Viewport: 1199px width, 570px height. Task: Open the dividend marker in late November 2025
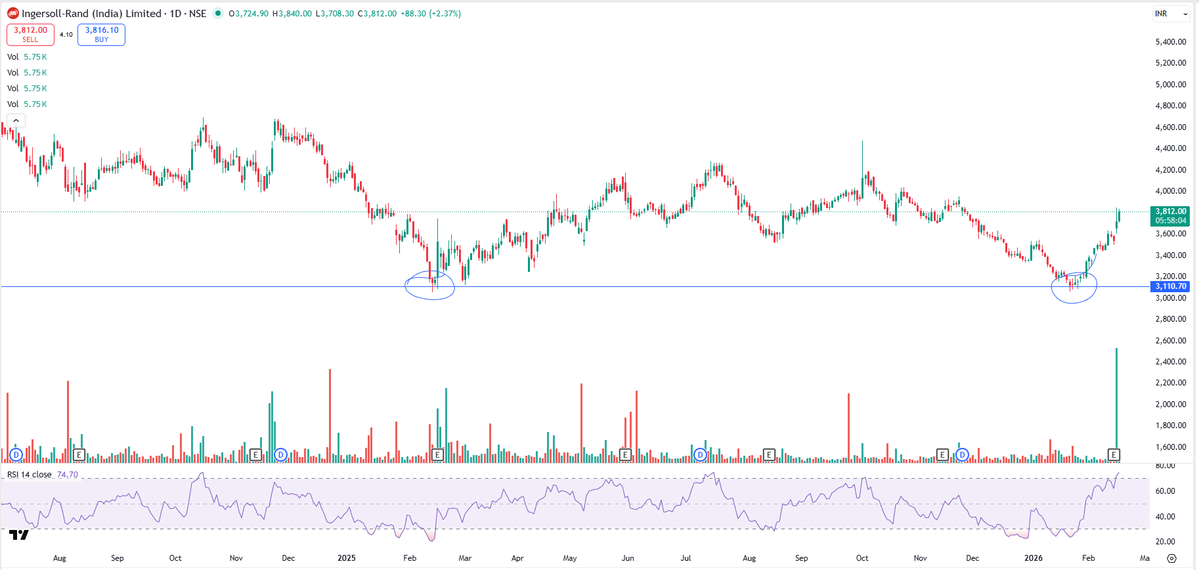(x=963, y=454)
